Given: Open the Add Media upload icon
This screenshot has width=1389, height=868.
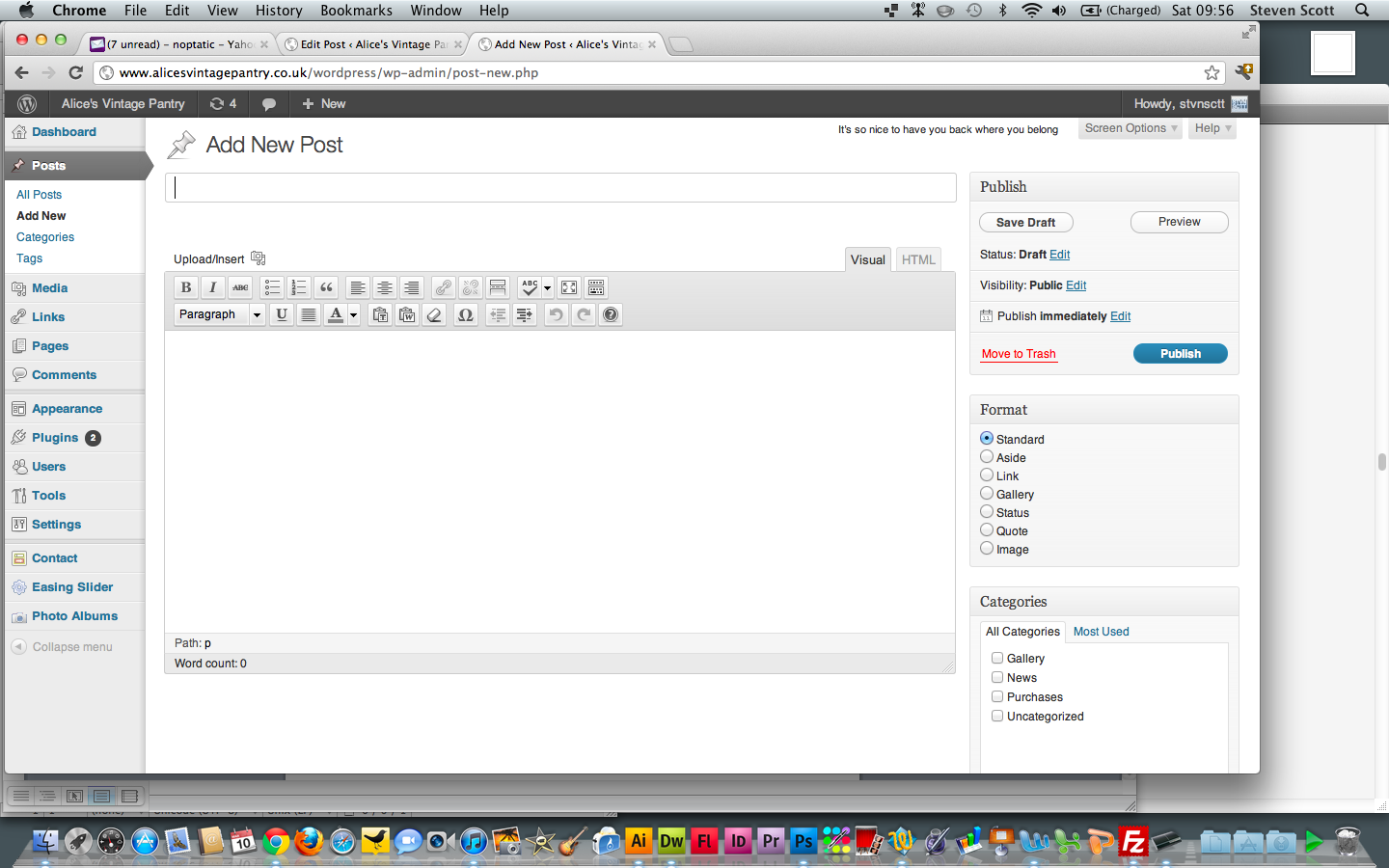Looking at the screenshot, I should [x=258, y=258].
